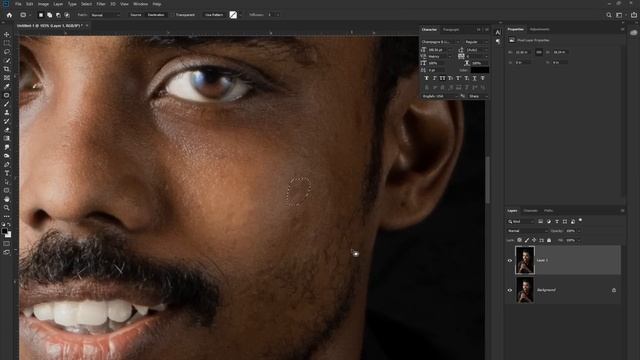Choose New Selection mode in options bar
The width and height of the screenshot is (640, 360).
click(x=41, y=15)
